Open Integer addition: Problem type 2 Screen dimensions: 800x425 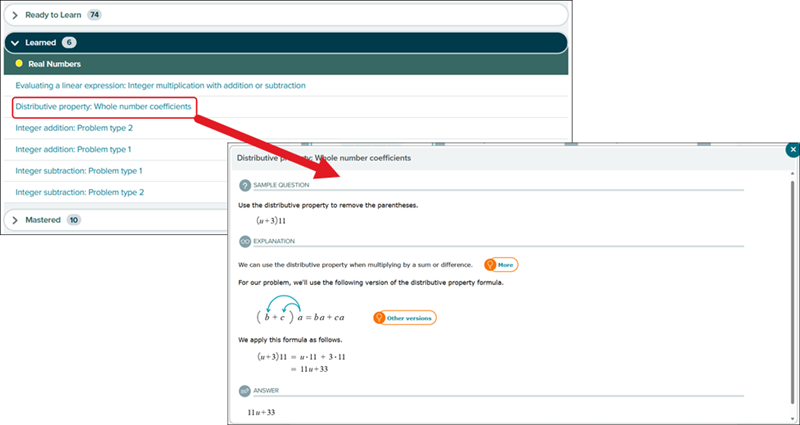tap(74, 128)
